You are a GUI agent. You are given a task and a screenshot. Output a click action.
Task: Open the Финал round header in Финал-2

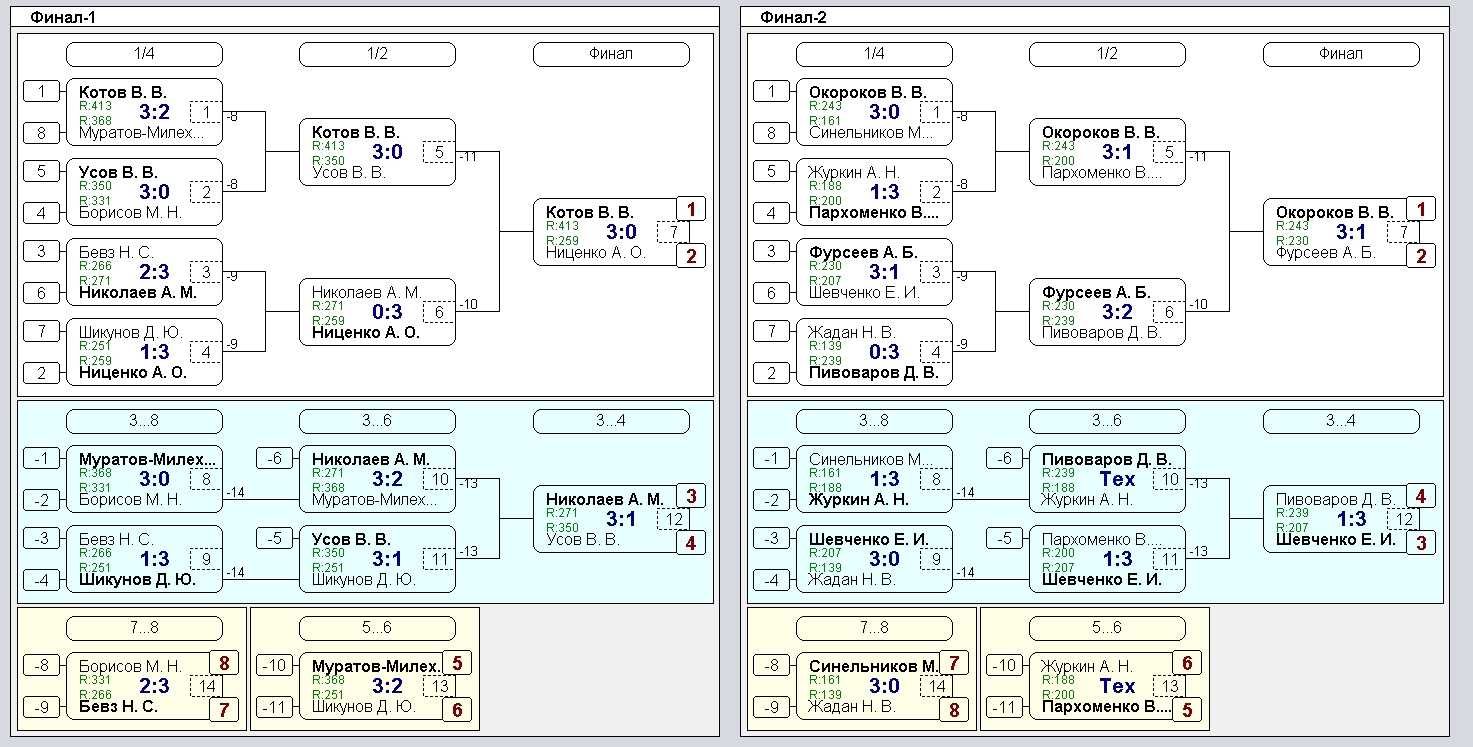coord(1341,54)
